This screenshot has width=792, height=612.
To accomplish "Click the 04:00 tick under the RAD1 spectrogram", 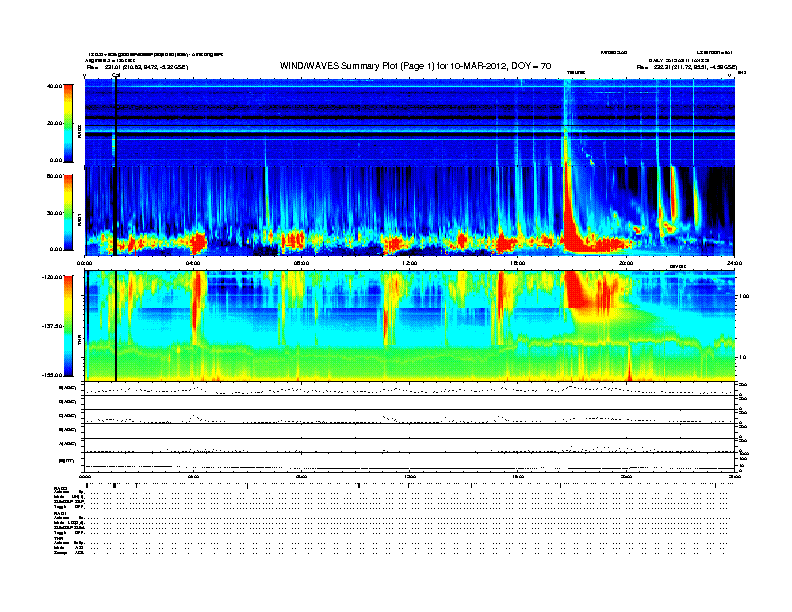I will pos(193,263).
